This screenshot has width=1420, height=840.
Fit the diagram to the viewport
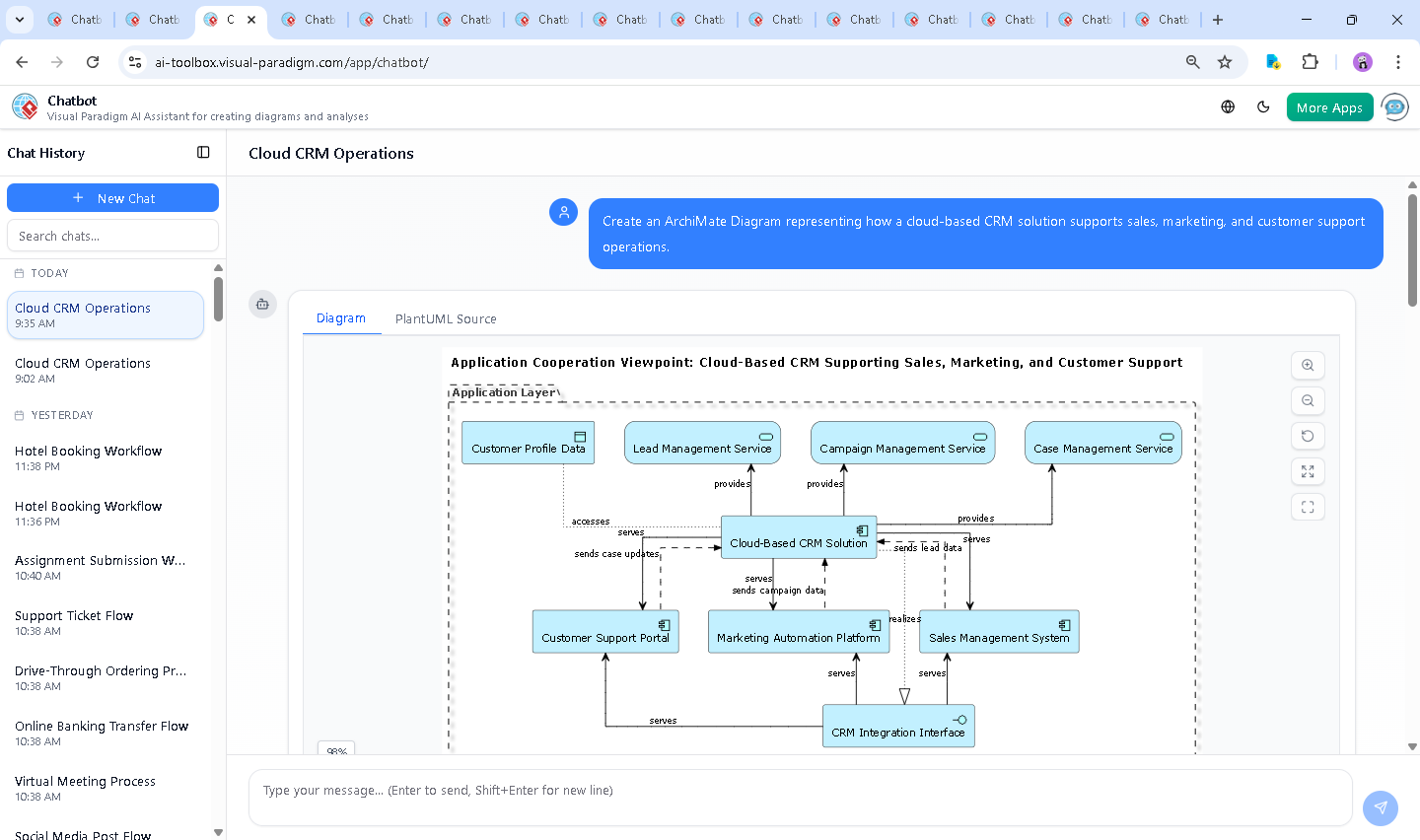coord(1308,507)
